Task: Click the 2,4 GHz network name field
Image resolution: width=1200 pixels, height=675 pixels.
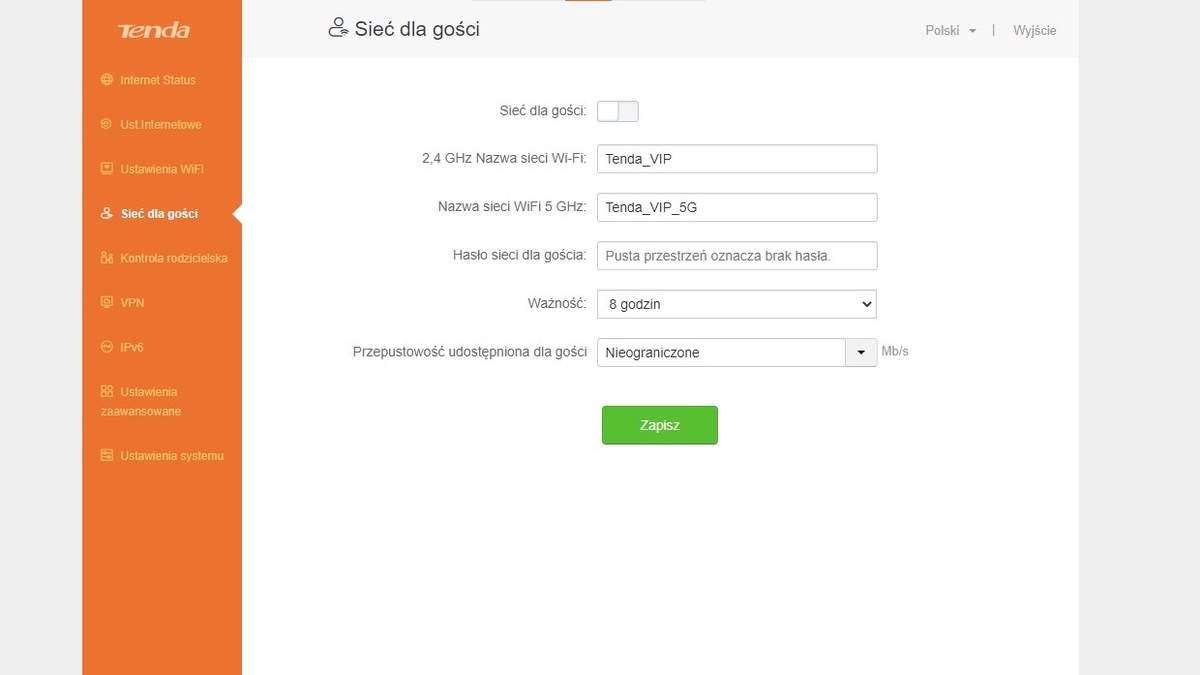Action: coord(736,159)
